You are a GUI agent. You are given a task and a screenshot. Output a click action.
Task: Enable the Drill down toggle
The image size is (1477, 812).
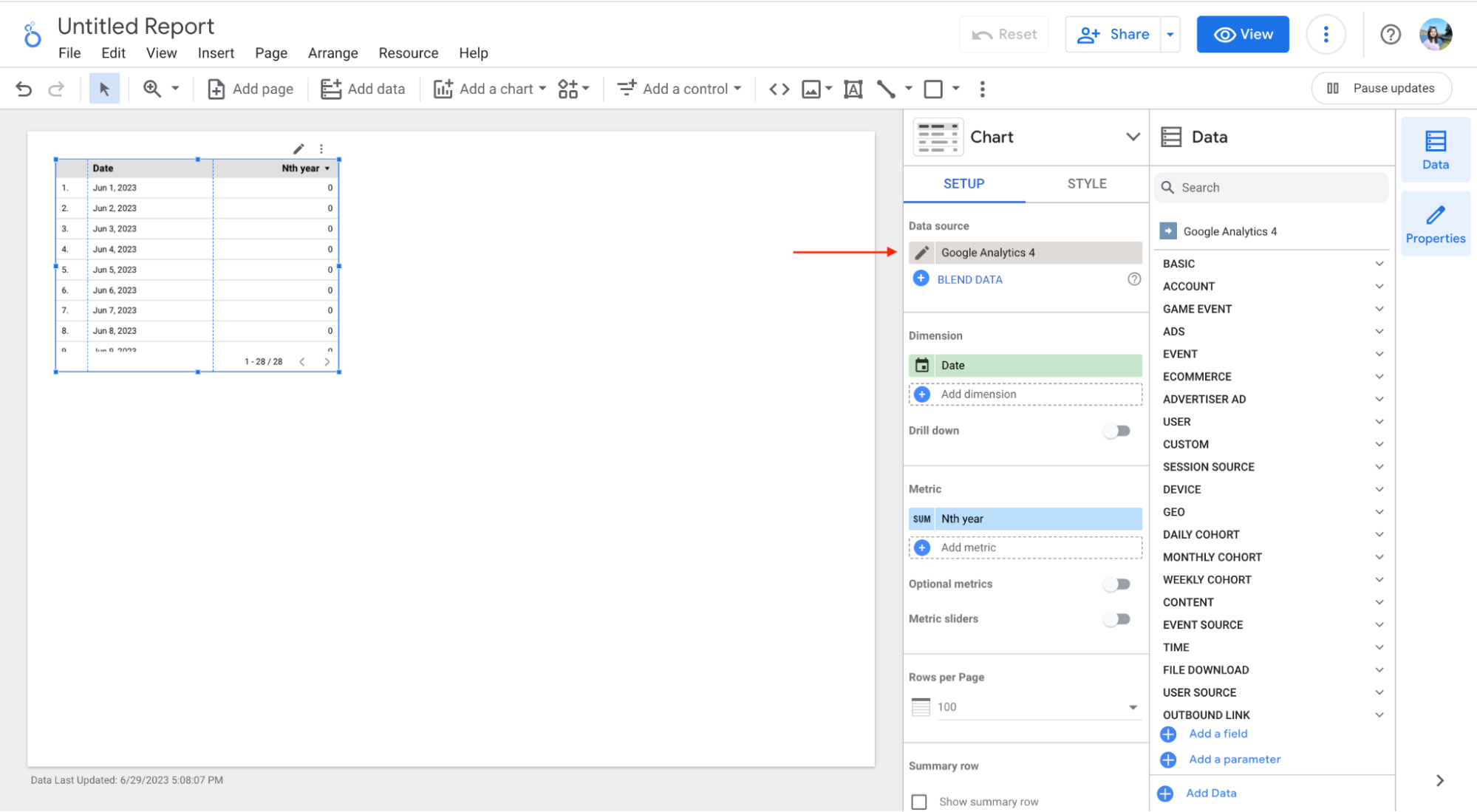point(1116,431)
